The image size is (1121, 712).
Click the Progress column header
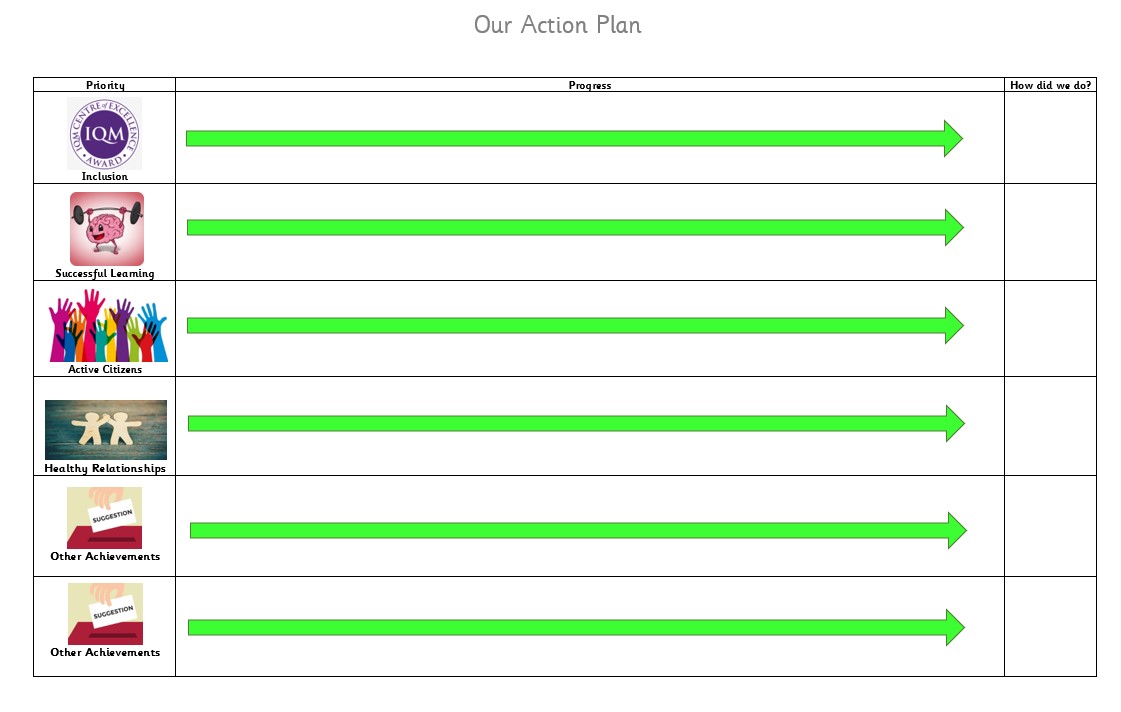point(589,85)
